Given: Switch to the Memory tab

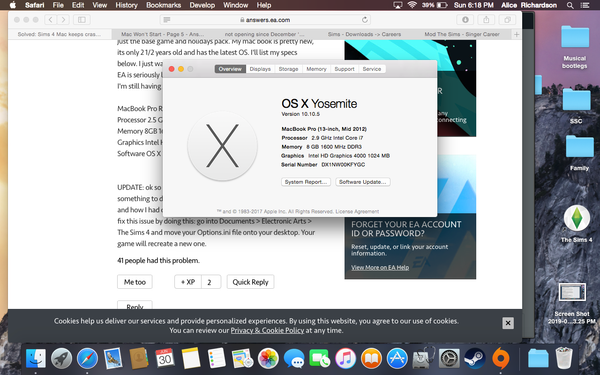Looking at the screenshot, I should point(316,69).
